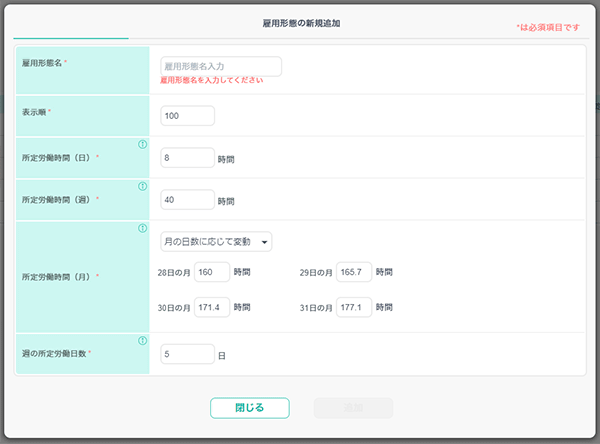Image resolution: width=600 pixels, height=444 pixels.
Task: Click the red 雇用形態名を入力してください error message
Action: coord(211,81)
